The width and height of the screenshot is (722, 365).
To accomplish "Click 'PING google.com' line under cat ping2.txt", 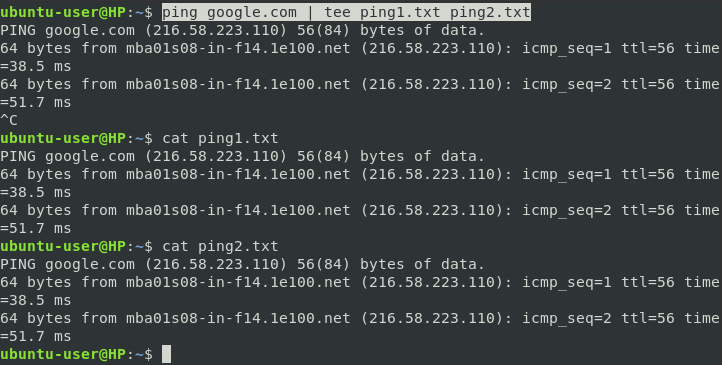I will 243,264.
